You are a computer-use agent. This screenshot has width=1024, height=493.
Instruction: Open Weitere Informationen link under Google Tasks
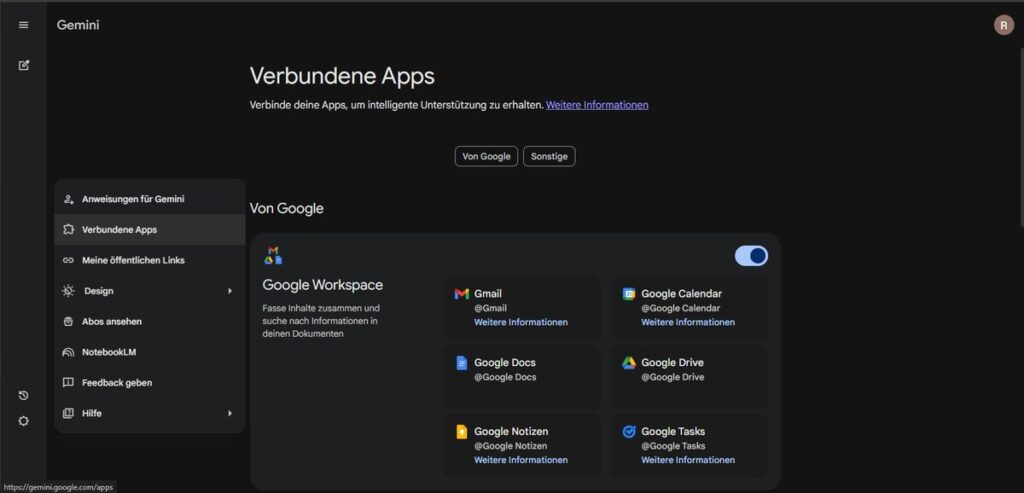click(x=688, y=460)
